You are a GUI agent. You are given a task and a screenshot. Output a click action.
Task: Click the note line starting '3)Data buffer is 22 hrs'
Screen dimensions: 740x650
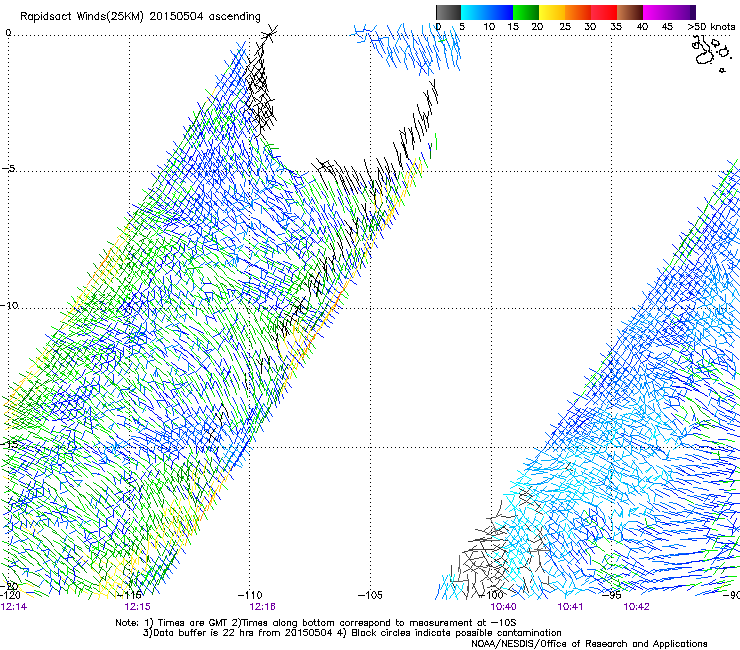click(352, 633)
